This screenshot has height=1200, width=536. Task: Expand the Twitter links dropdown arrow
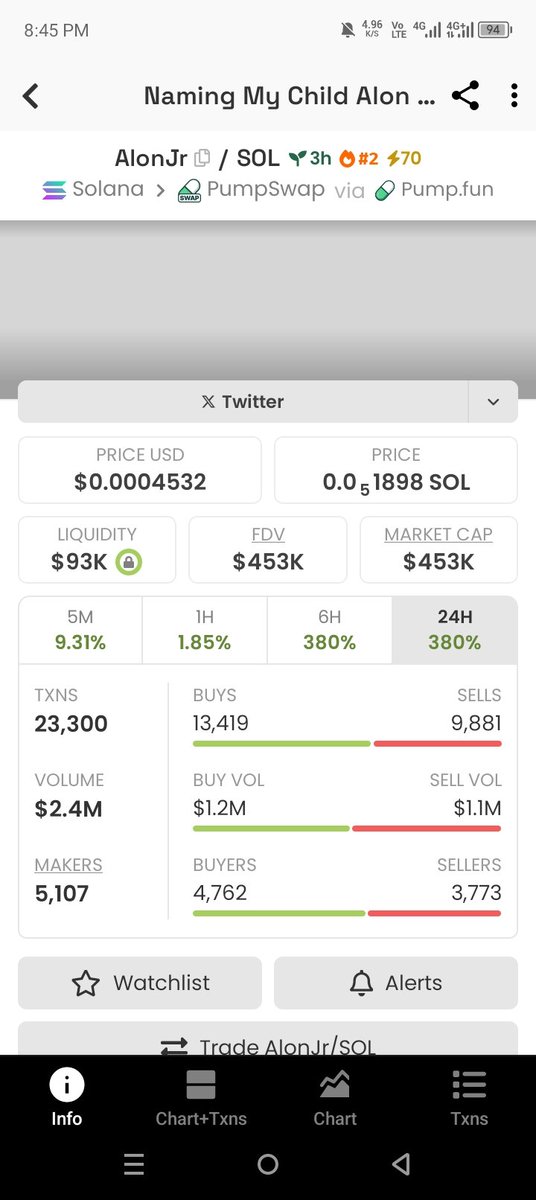(493, 402)
